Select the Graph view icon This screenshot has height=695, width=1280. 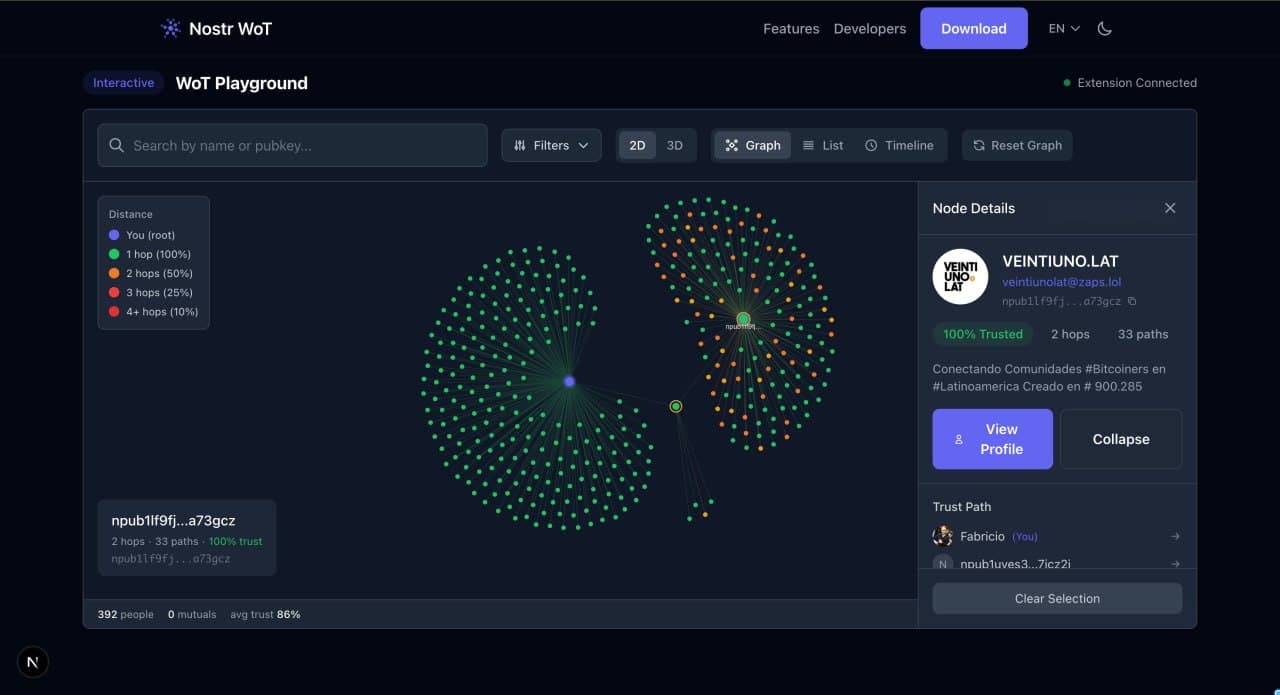[x=732, y=145]
